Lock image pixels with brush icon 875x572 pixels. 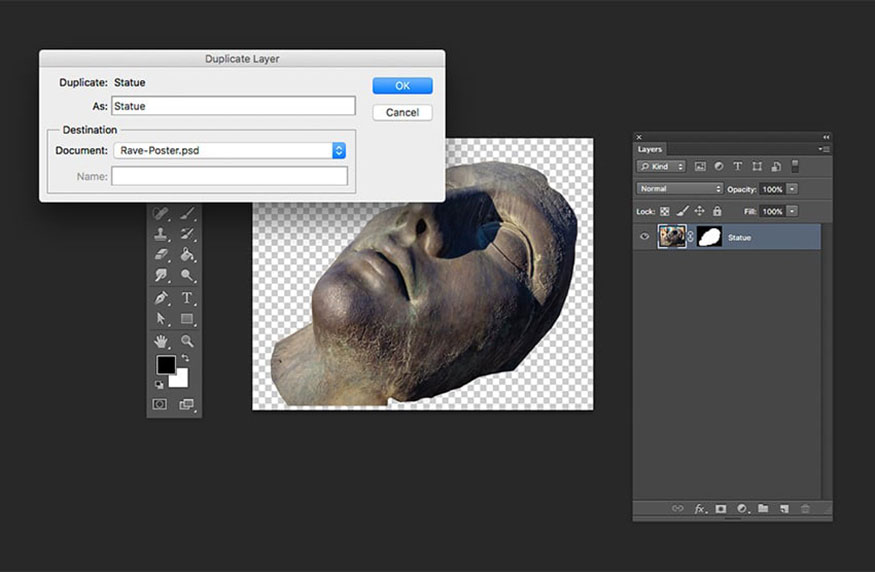pos(682,211)
